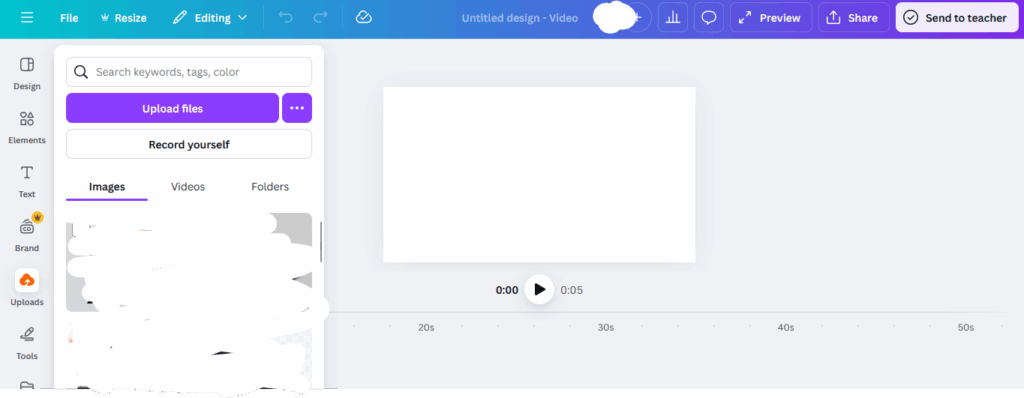Image resolution: width=1024 pixels, height=398 pixels.
Task: Click the Upload files button
Action: coord(172,108)
